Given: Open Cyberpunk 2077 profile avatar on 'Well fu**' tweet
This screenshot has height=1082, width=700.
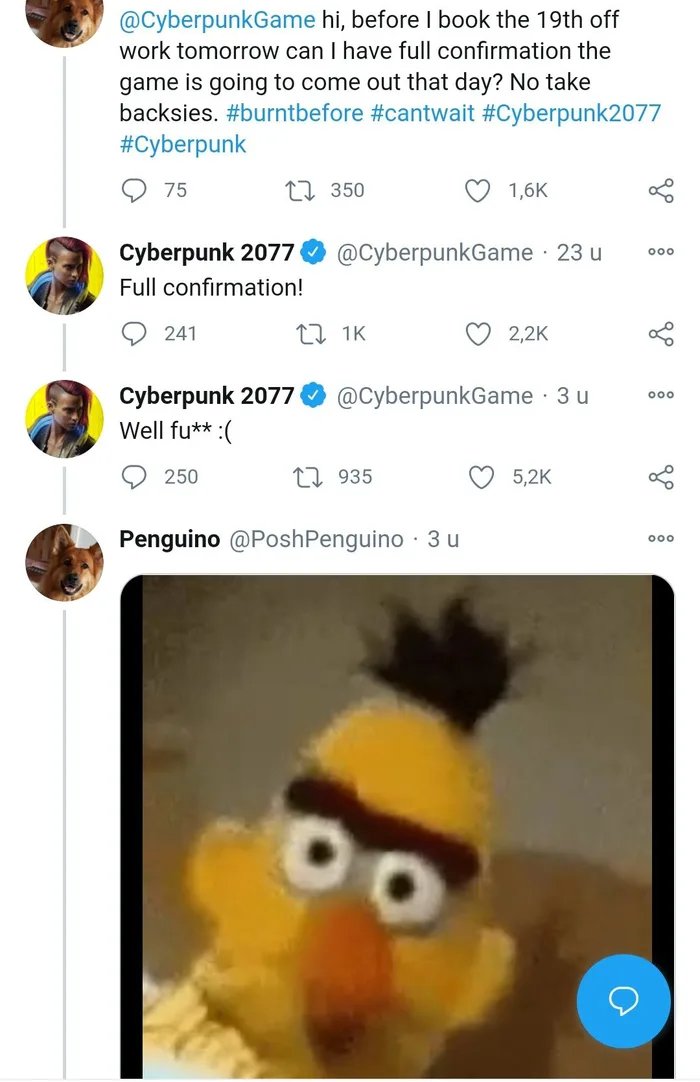Looking at the screenshot, I should click(64, 418).
